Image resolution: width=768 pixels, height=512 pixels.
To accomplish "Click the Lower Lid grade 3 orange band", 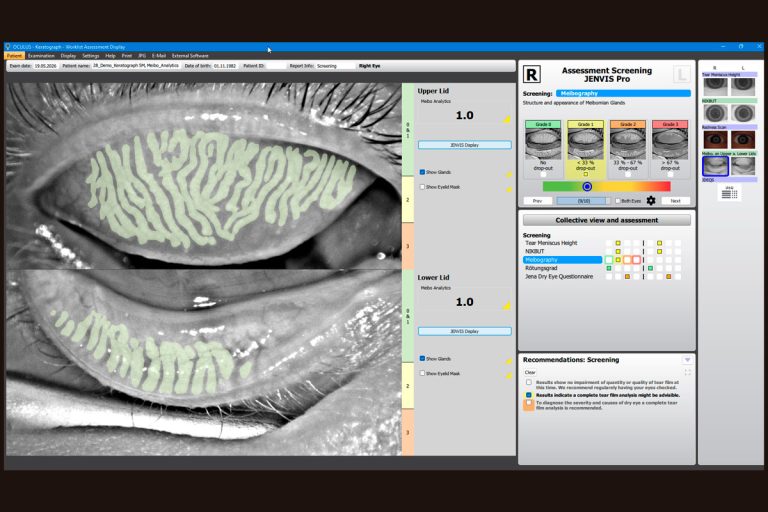I will click(408, 432).
